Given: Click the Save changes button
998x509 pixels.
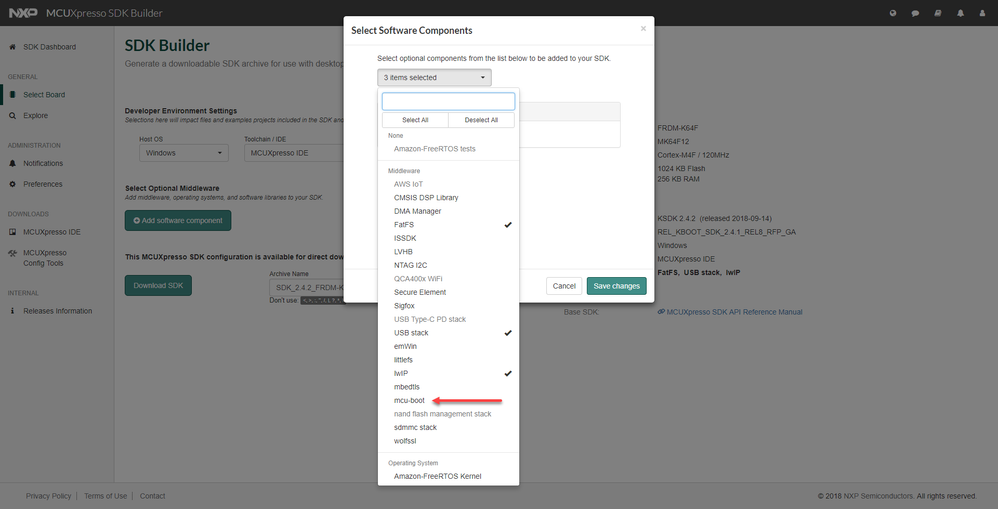Looking at the screenshot, I should pyautogui.click(x=616, y=286).
